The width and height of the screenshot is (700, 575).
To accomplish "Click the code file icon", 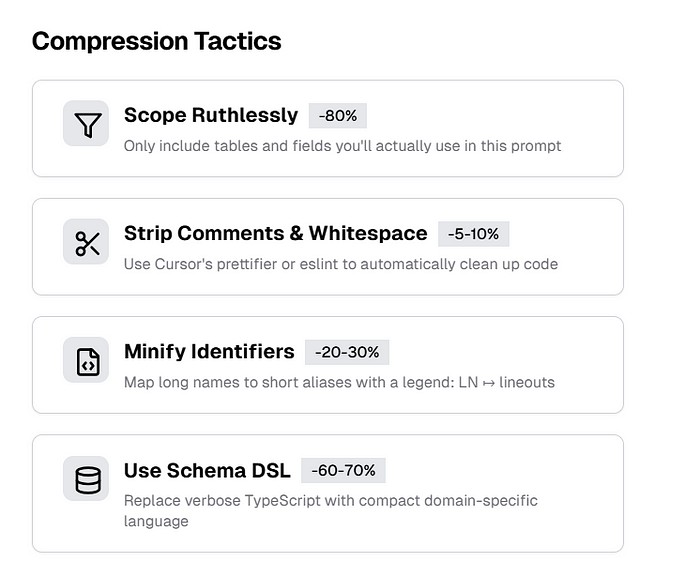I will click(86, 360).
